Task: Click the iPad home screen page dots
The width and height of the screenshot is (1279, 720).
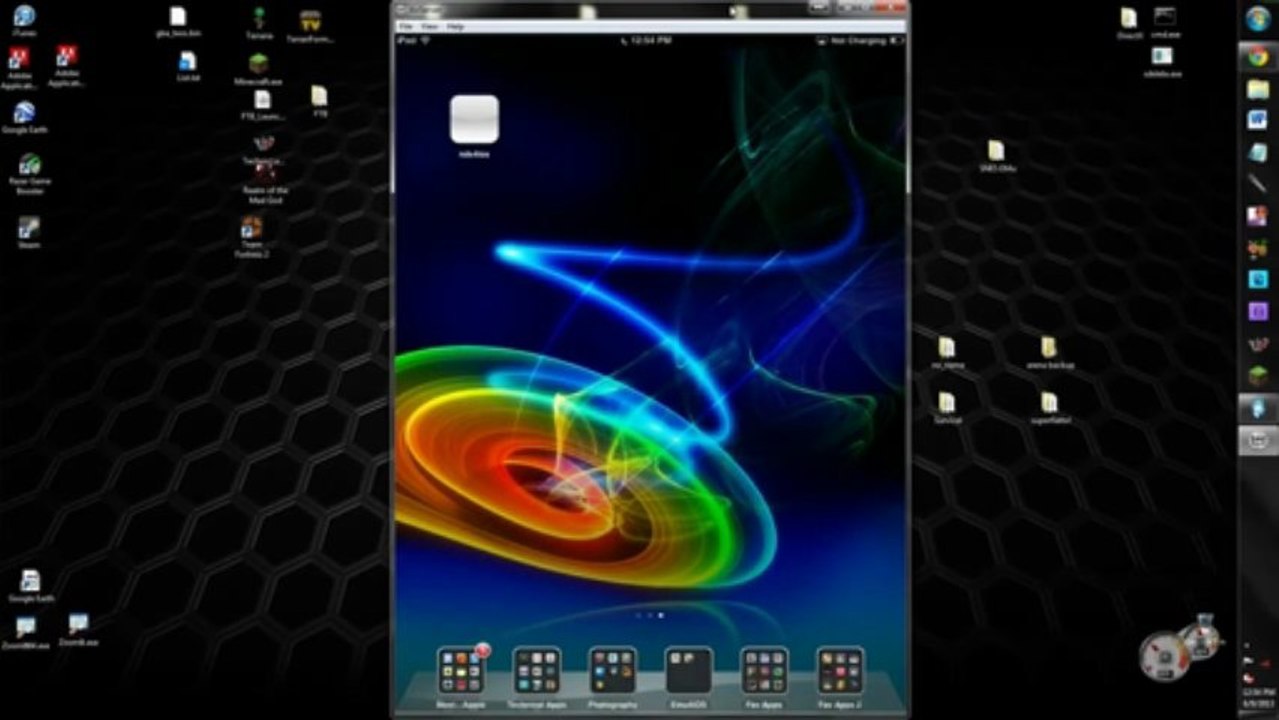Action: click(x=650, y=615)
